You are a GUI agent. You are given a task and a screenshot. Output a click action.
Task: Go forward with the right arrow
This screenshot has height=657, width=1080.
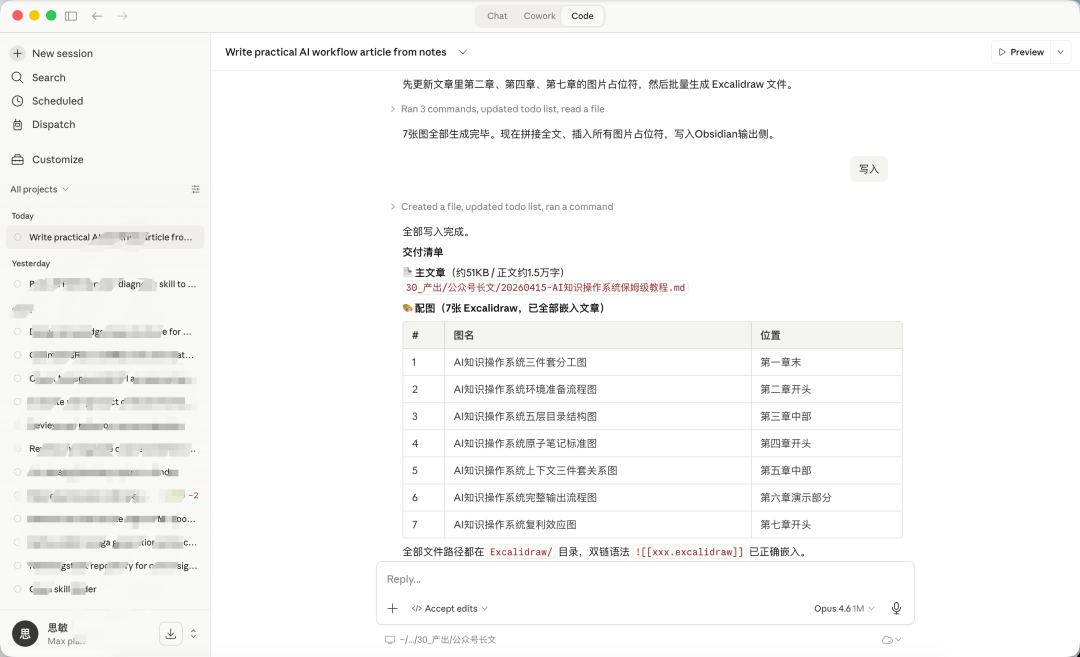[122, 16]
